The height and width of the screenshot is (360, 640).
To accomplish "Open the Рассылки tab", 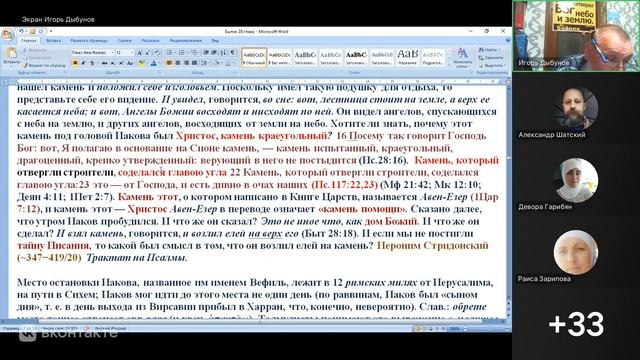I will coord(150,40).
